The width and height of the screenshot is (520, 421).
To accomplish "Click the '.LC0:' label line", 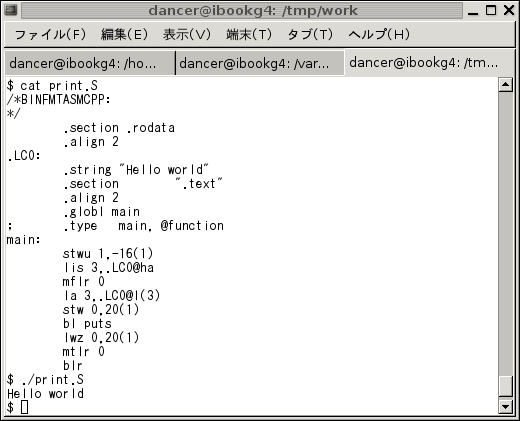I will [24, 156].
